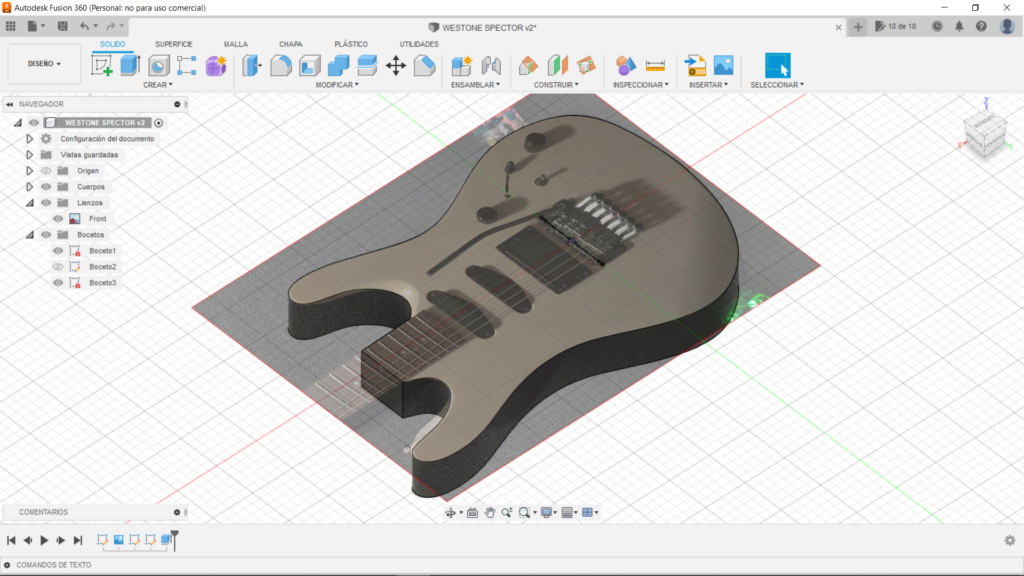Open the CREAR dropdown menu
1024x576 pixels.
point(157,85)
